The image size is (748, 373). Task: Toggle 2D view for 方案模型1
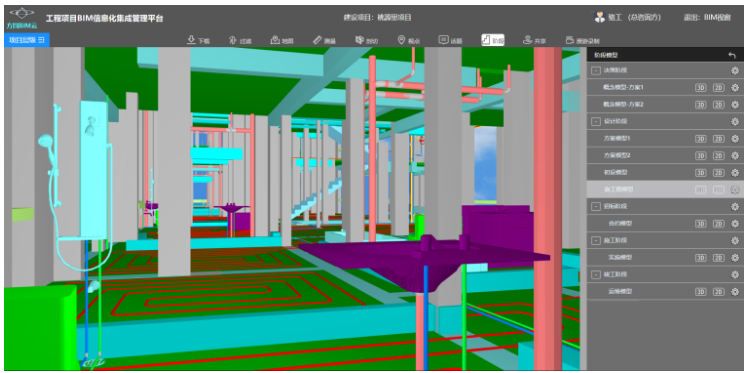click(718, 139)
